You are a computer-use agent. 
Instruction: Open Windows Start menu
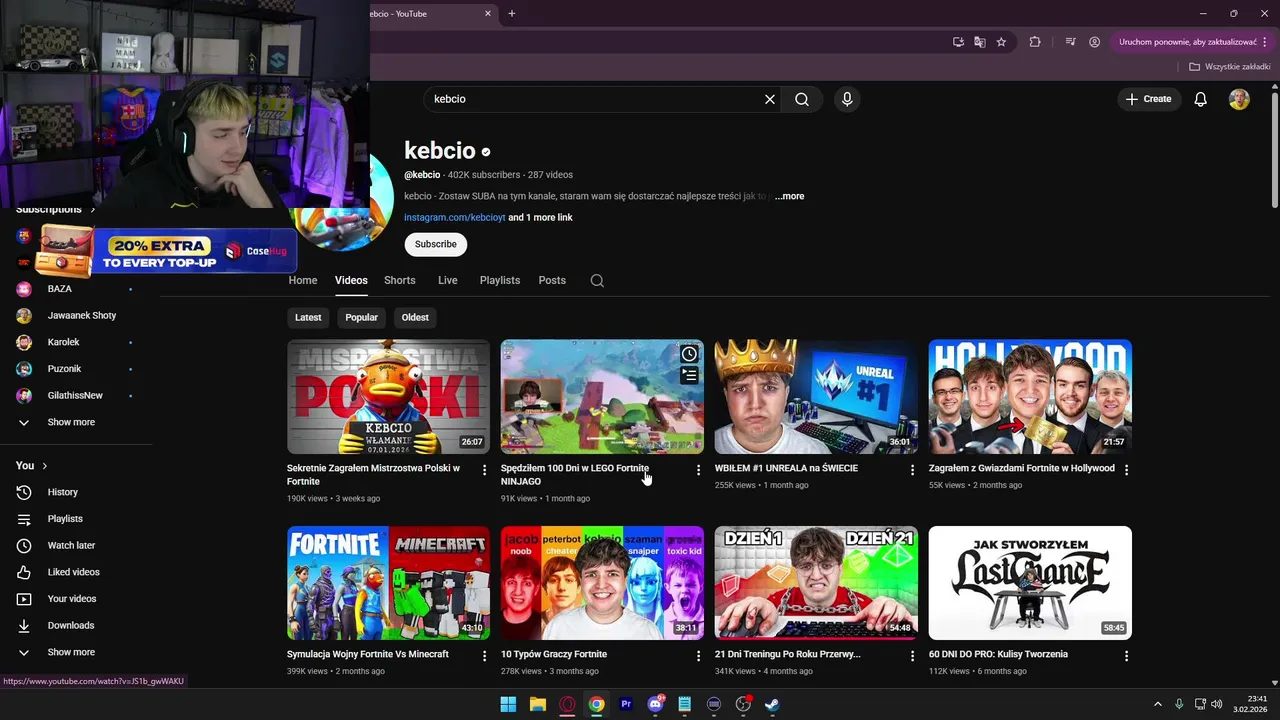click(508, 704)
